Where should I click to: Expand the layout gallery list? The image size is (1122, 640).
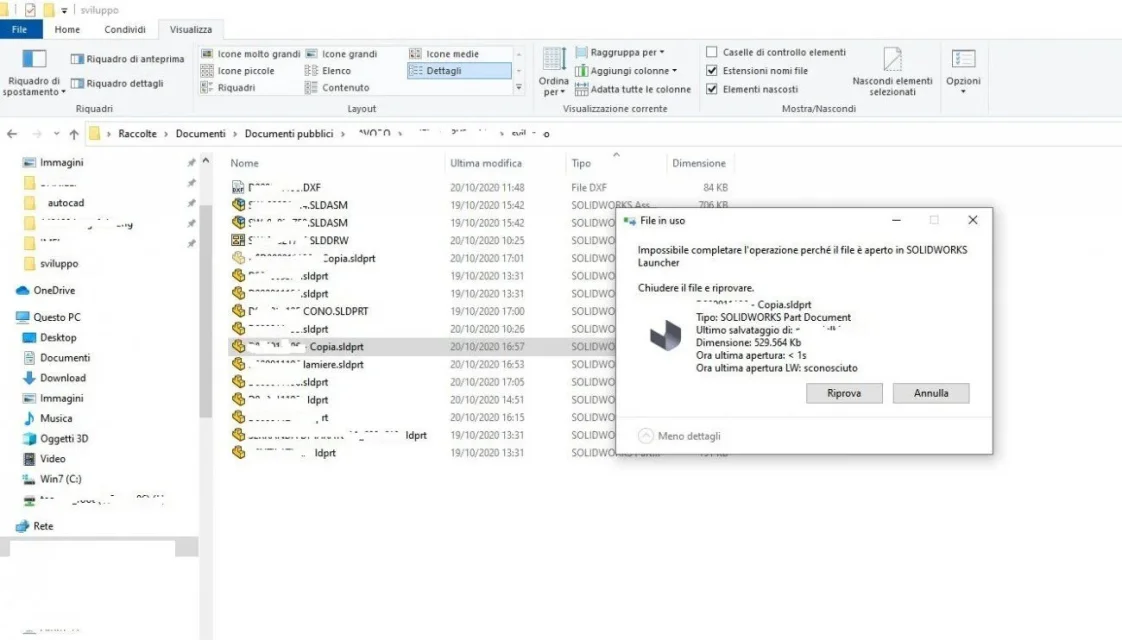(x=519, y=87)
